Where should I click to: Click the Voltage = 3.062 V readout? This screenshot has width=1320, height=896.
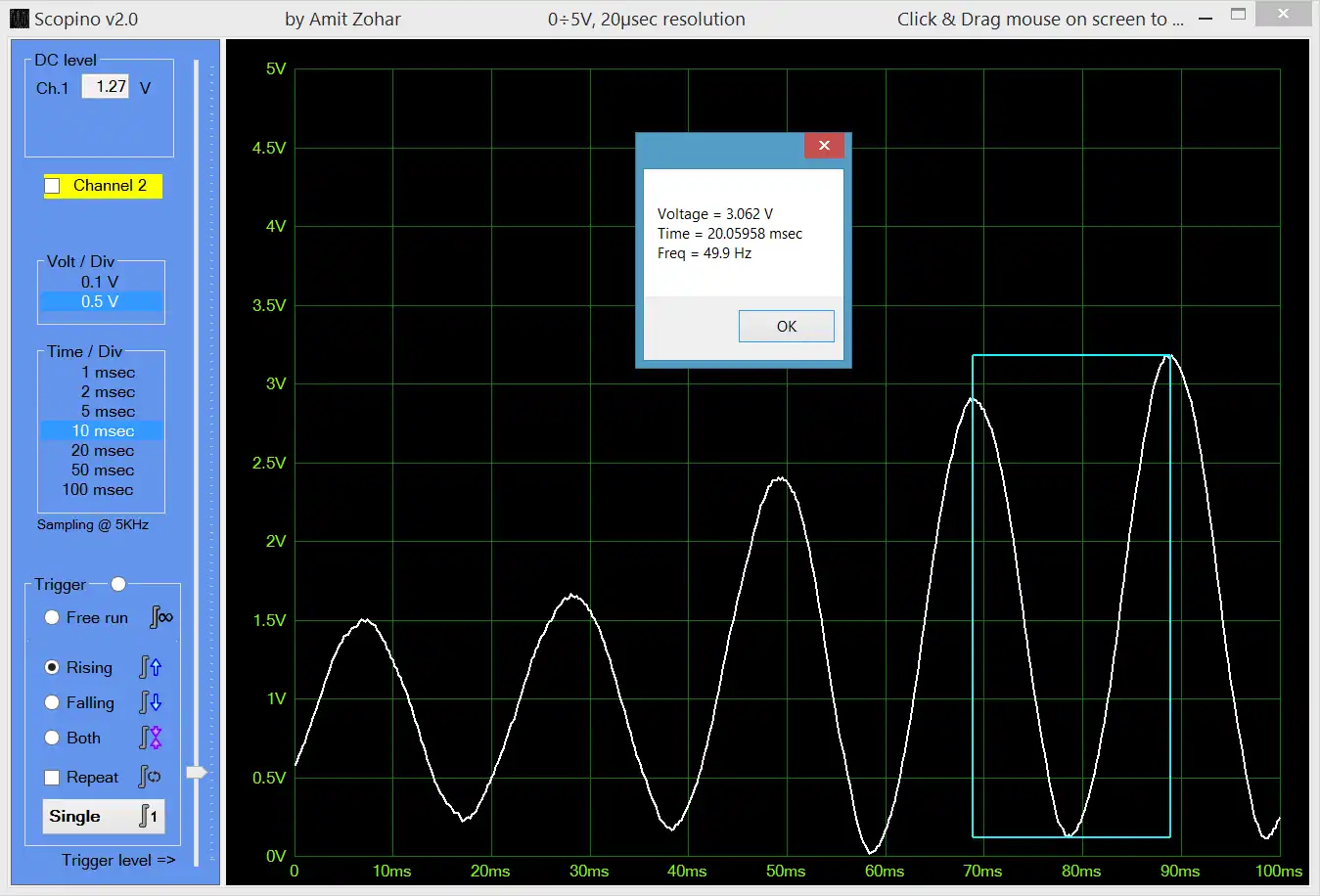pyautogui.click(x=715, y=214)
